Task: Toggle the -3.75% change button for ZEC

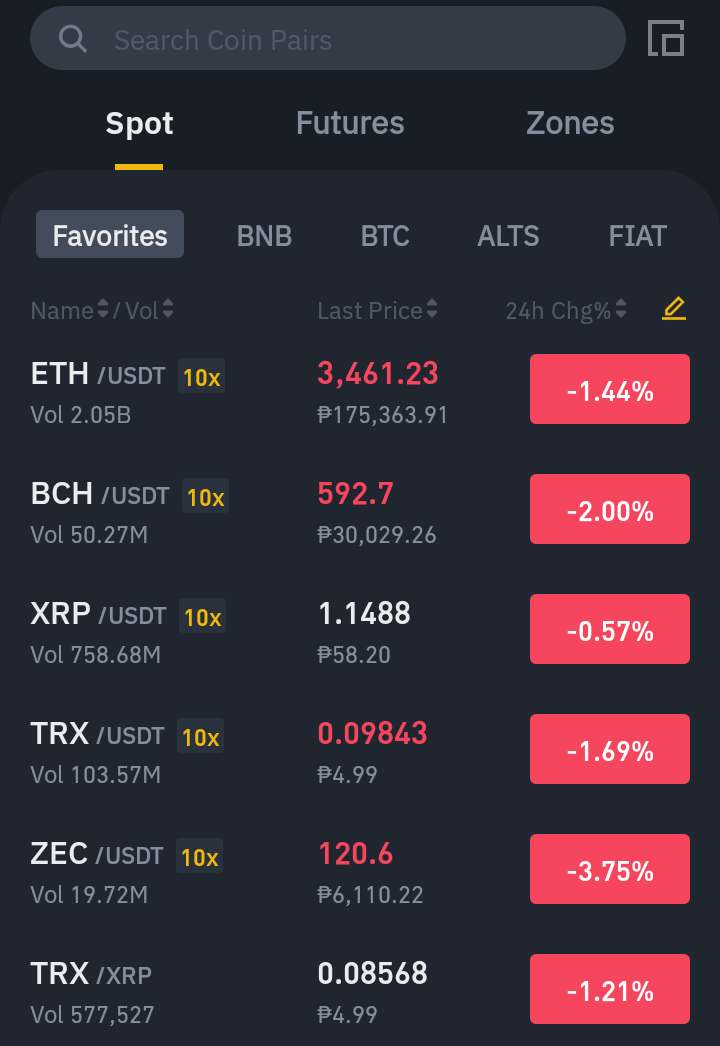Action: 610,869
